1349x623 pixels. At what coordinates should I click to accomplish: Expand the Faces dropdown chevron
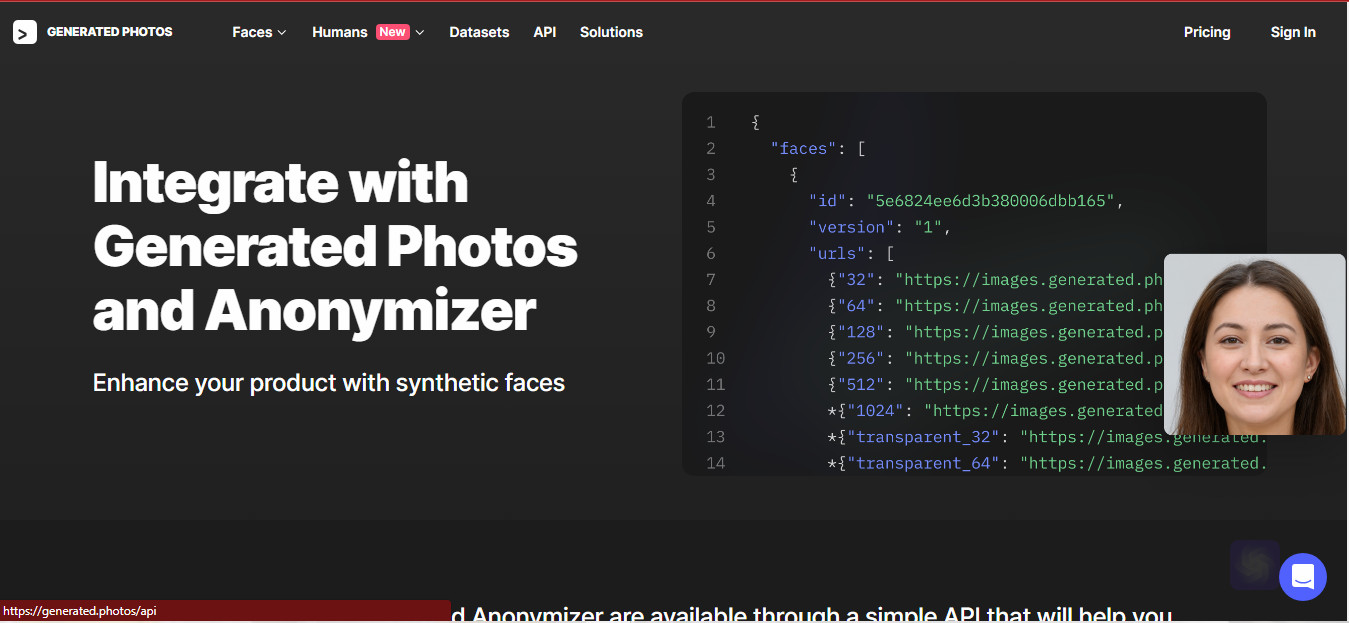[x=282, y=33]
